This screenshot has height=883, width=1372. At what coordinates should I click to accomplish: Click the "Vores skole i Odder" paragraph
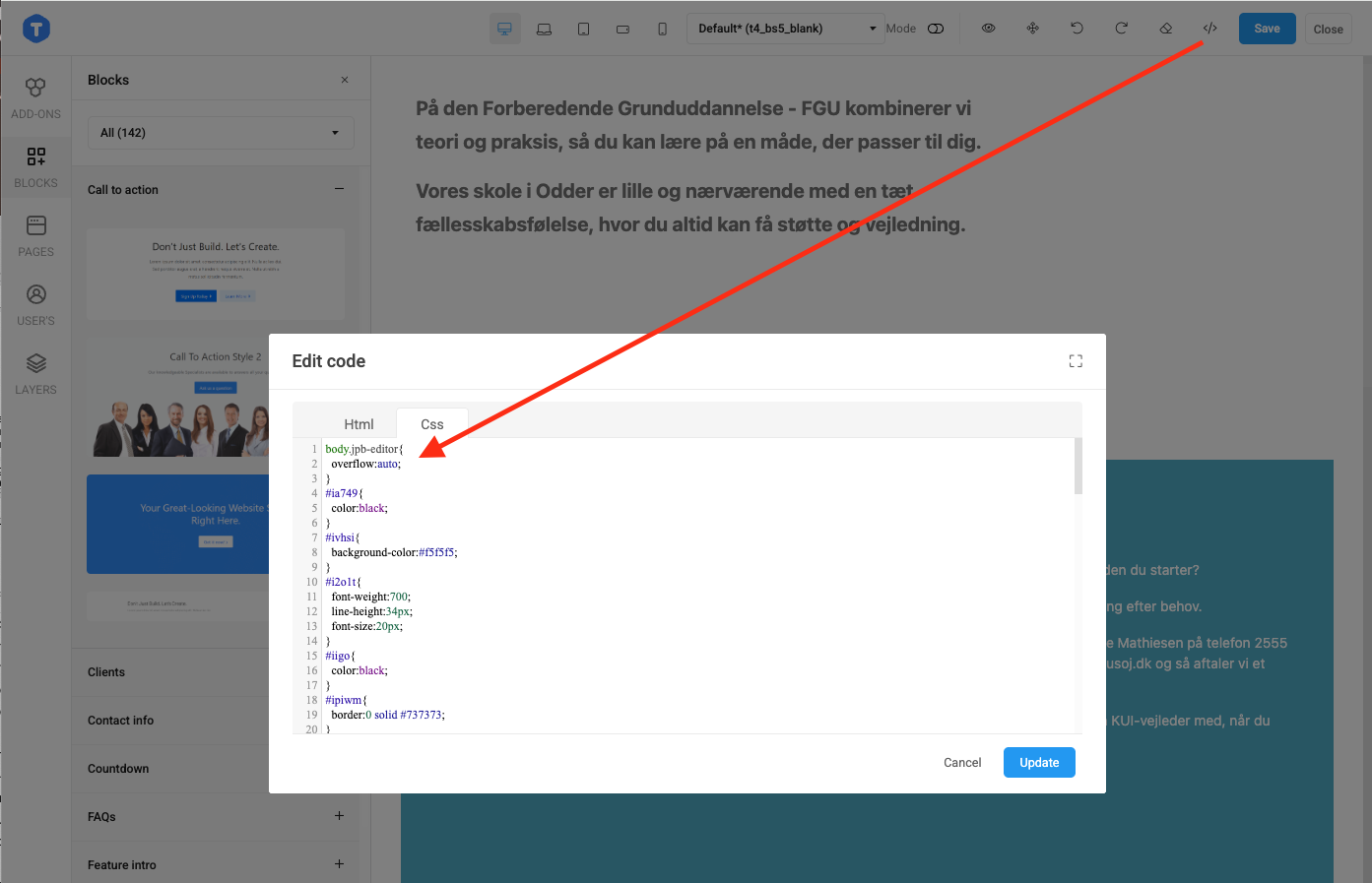pos(690,208)
